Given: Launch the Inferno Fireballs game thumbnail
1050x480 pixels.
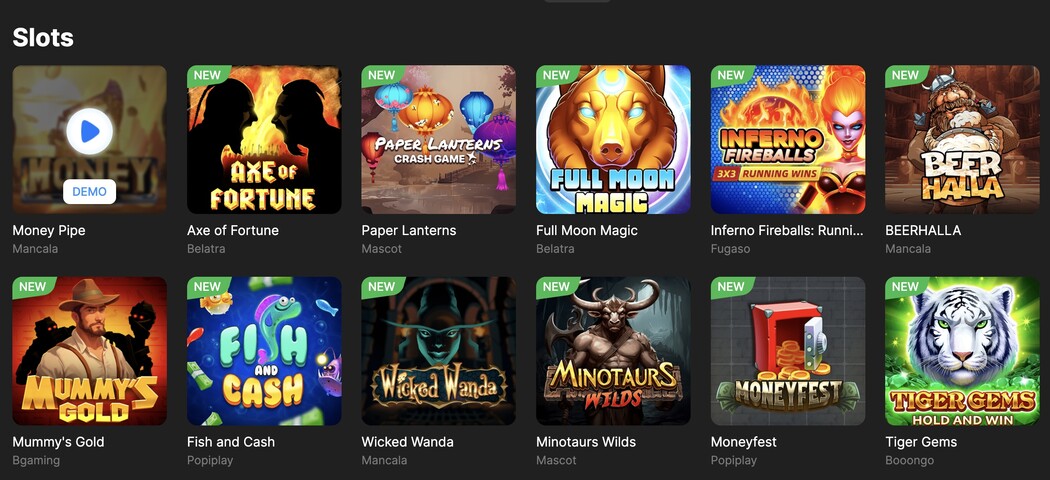Looking at the screenshot, I should pyautogui.click(x=788, y=140).
